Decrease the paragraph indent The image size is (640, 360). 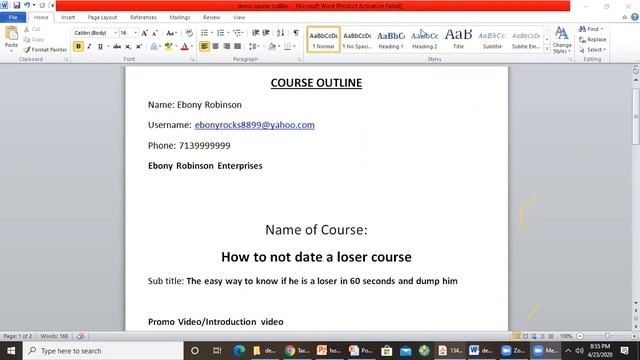pyautogui.click(x=256, y=33)
